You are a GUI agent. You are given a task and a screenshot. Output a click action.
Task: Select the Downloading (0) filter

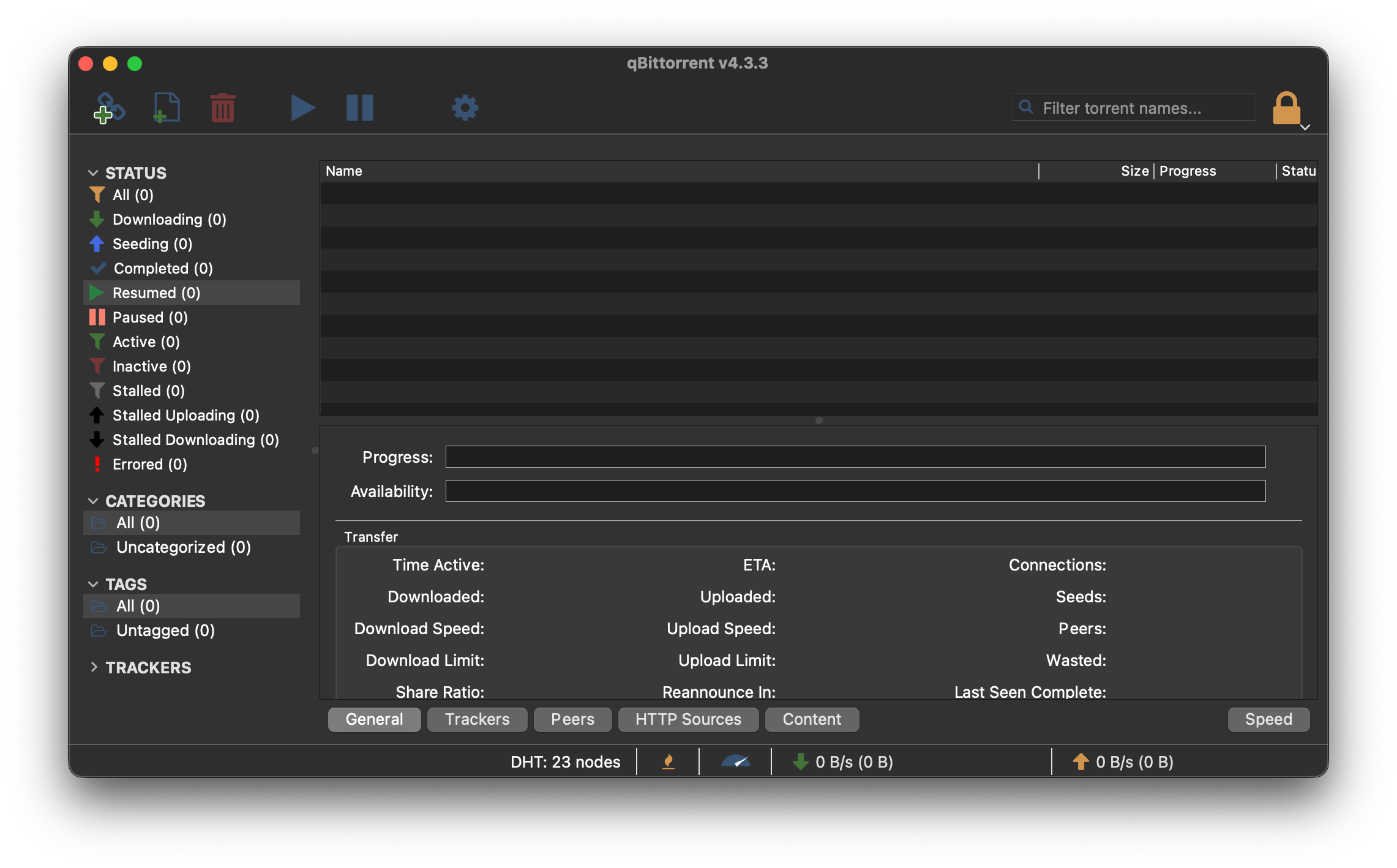[192, 220]
